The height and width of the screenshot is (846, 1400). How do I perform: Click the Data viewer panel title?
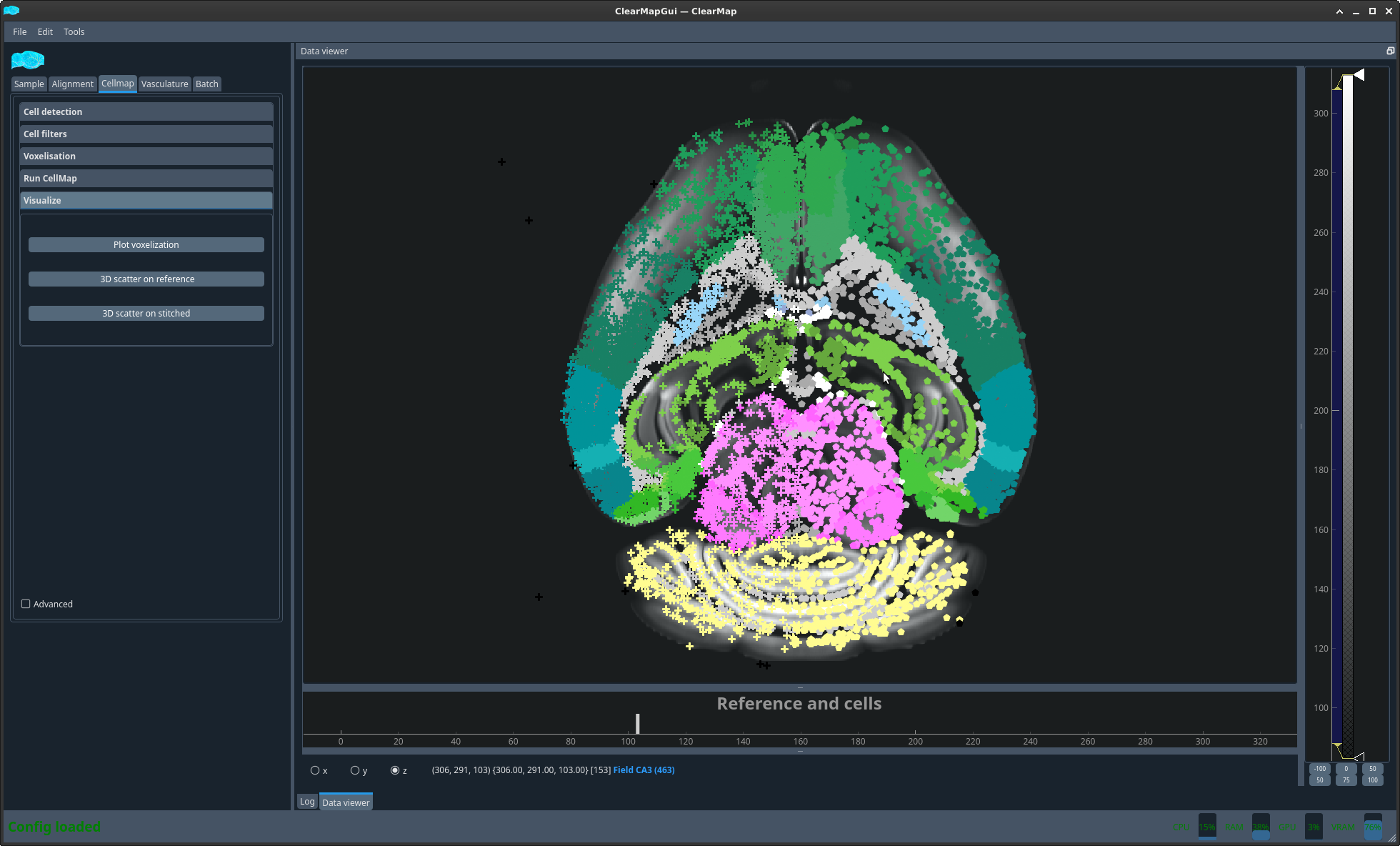coord(324,51)
